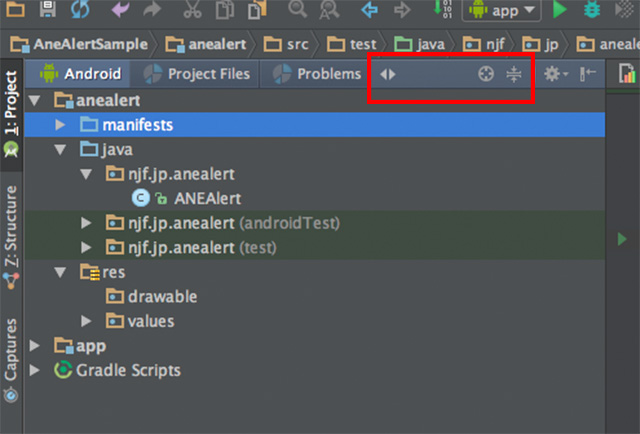Click the Undo purple arrow icon
The image size is (640, 434).
point(120,9)
